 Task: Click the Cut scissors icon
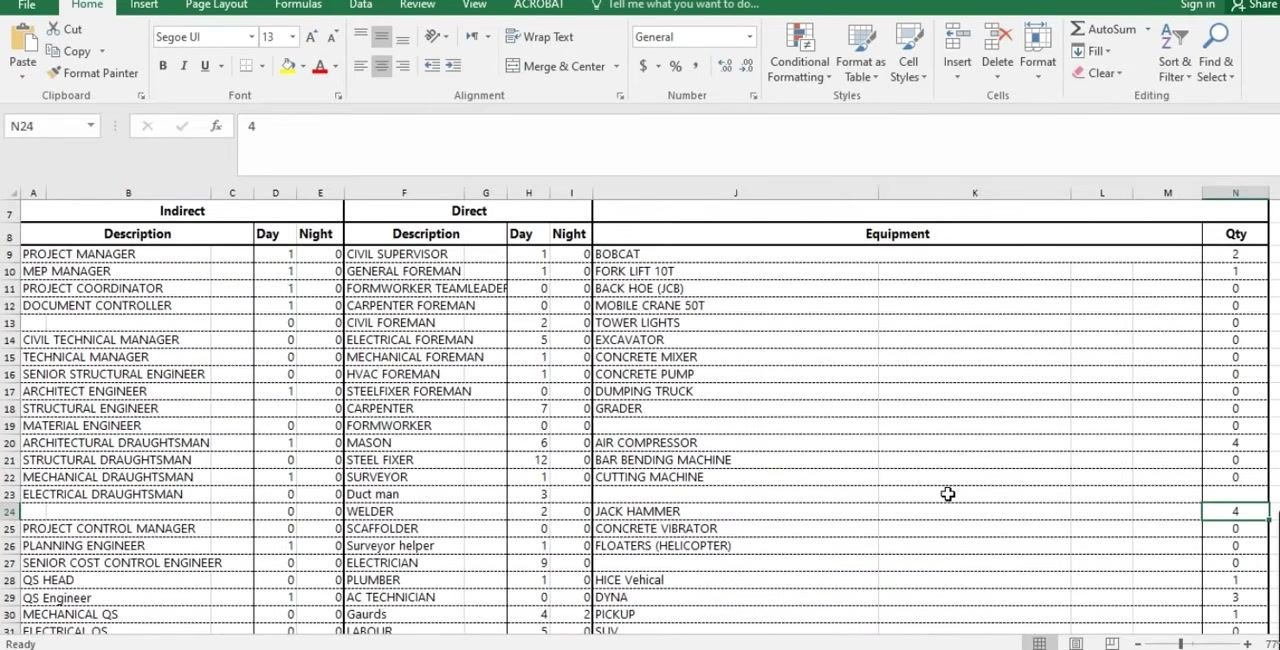pyautogui.click(x=54, y=29)
